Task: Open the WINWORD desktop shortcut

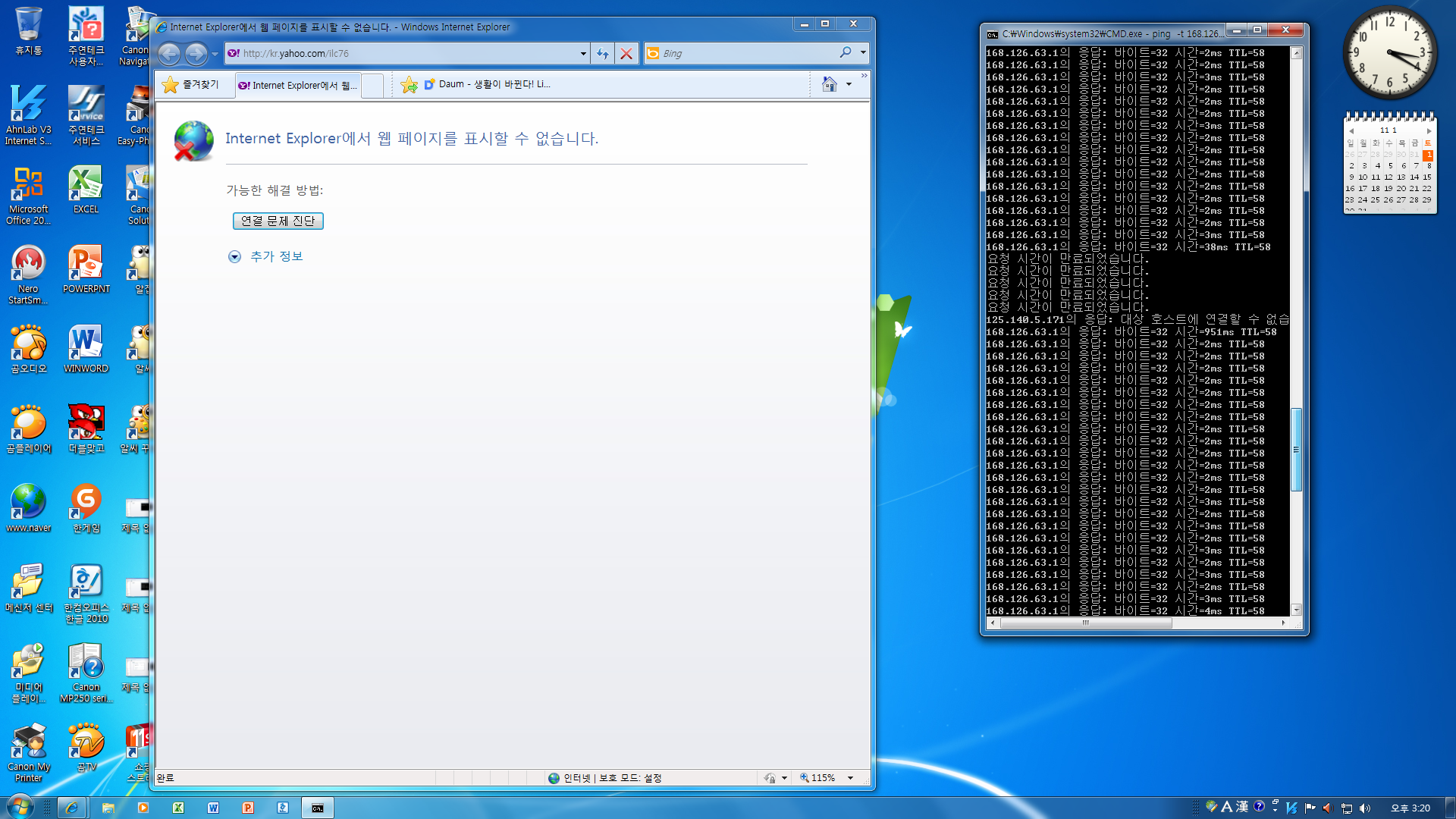Action: tap(86, 350)
